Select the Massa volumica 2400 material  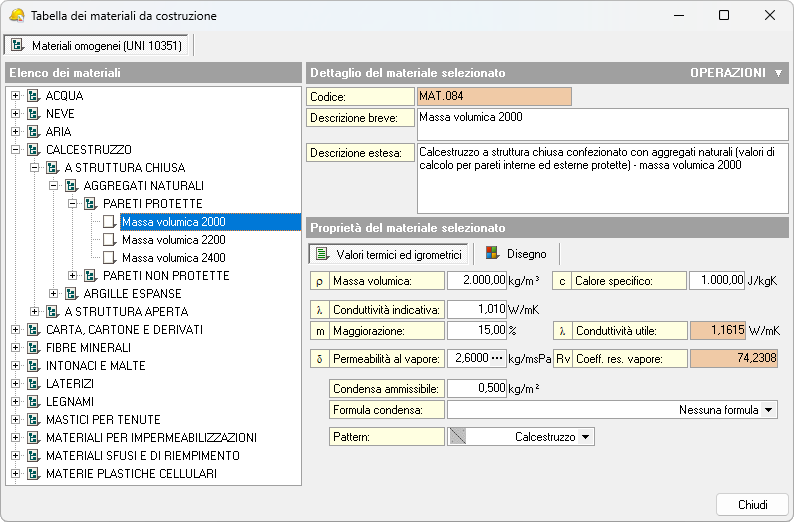[x=173, y=258]
